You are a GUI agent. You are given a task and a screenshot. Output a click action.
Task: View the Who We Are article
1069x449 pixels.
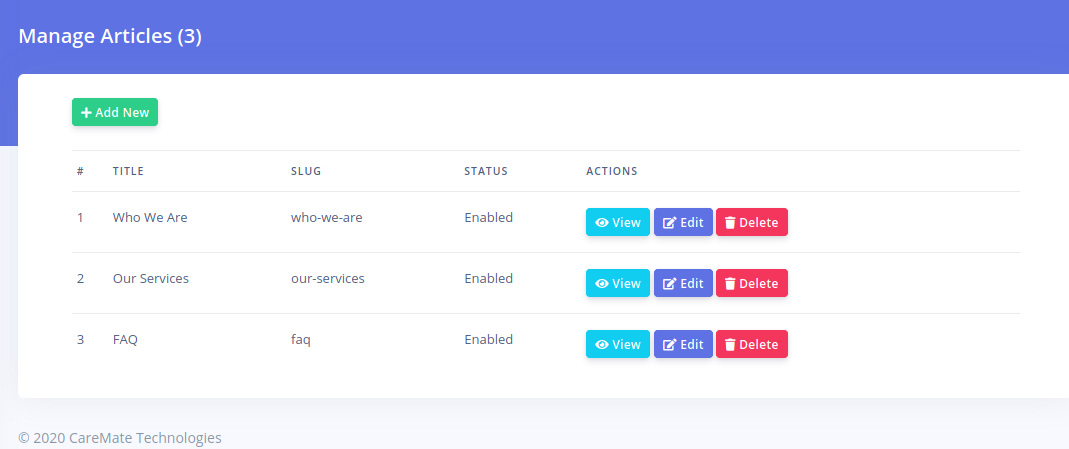(617, 222)
